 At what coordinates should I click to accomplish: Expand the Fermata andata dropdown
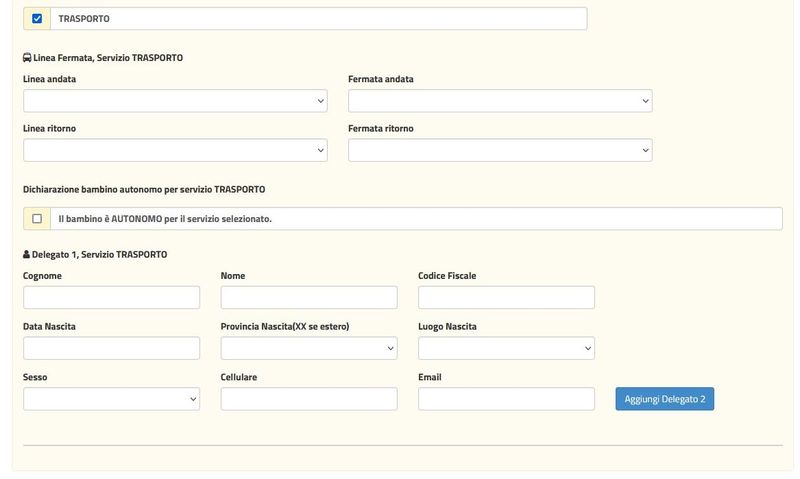click(x=500, y=101)
